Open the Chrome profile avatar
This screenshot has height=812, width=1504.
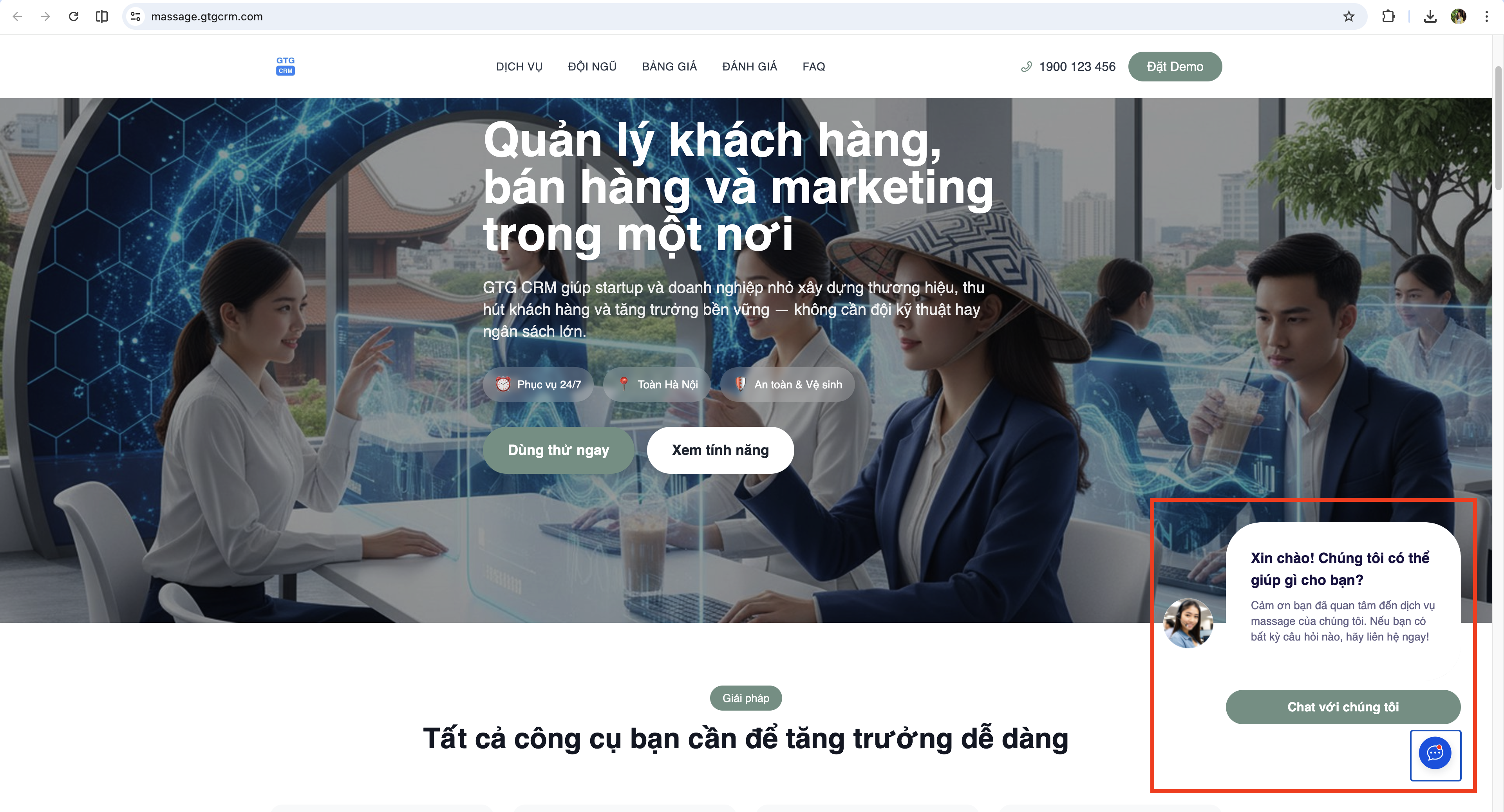(1459, 16)
